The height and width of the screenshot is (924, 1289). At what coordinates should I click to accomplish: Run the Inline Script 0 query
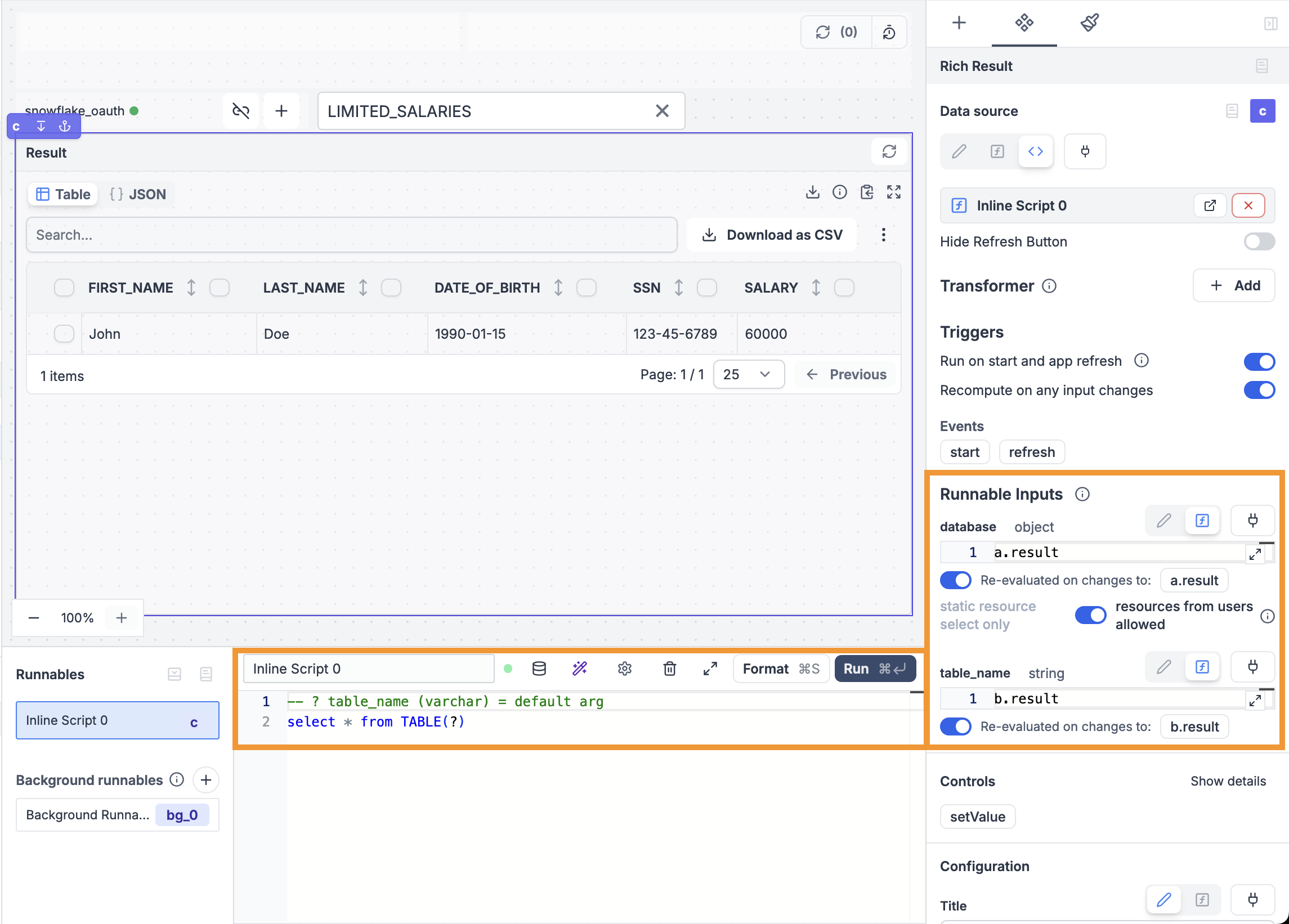[874, 669]
